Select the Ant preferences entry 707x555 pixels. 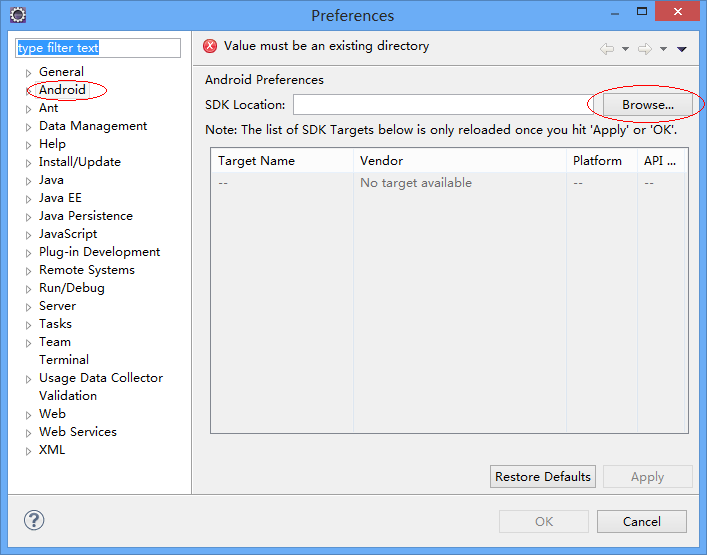point(48,108)
